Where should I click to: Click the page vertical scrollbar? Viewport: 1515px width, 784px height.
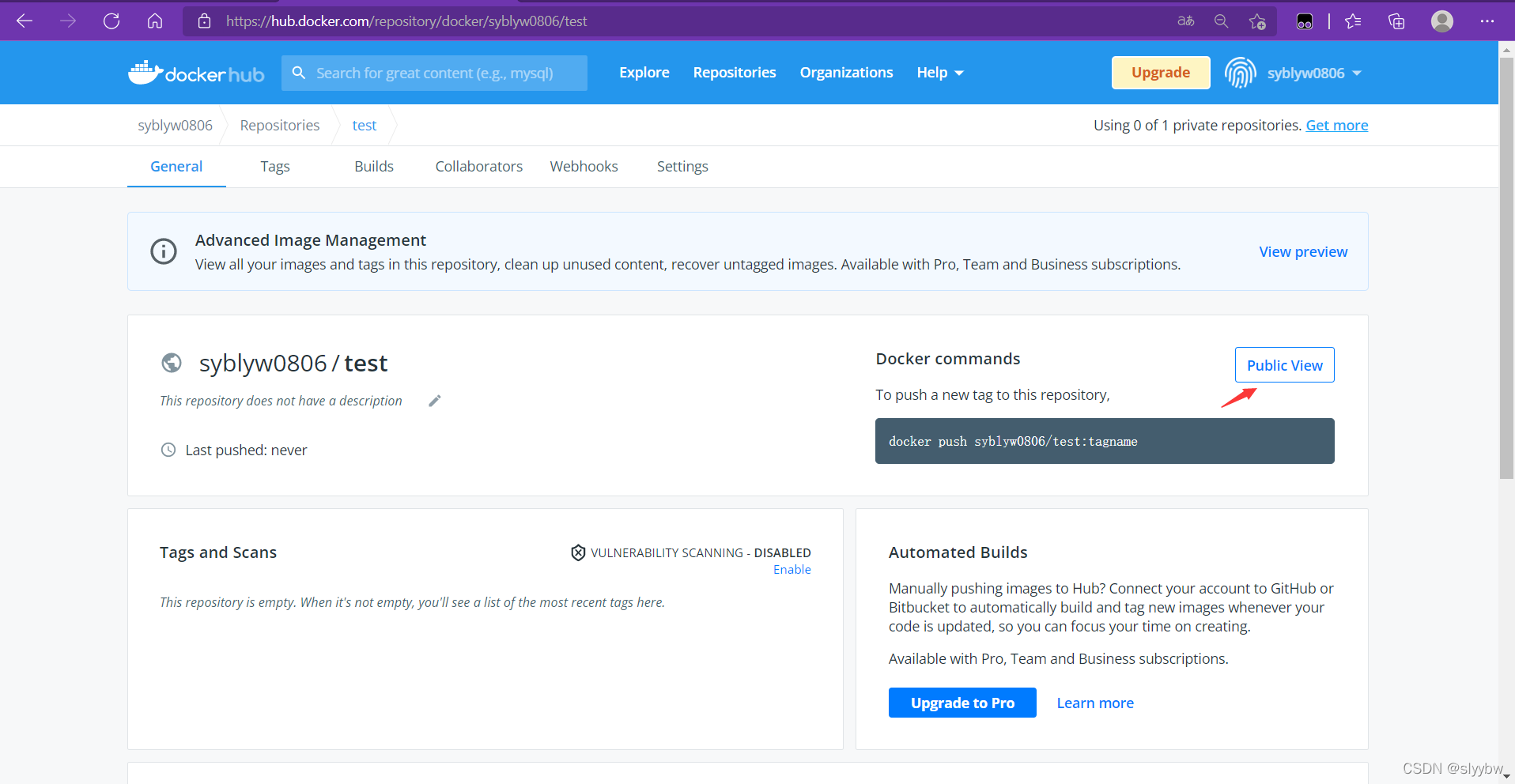coord(1506,268)
